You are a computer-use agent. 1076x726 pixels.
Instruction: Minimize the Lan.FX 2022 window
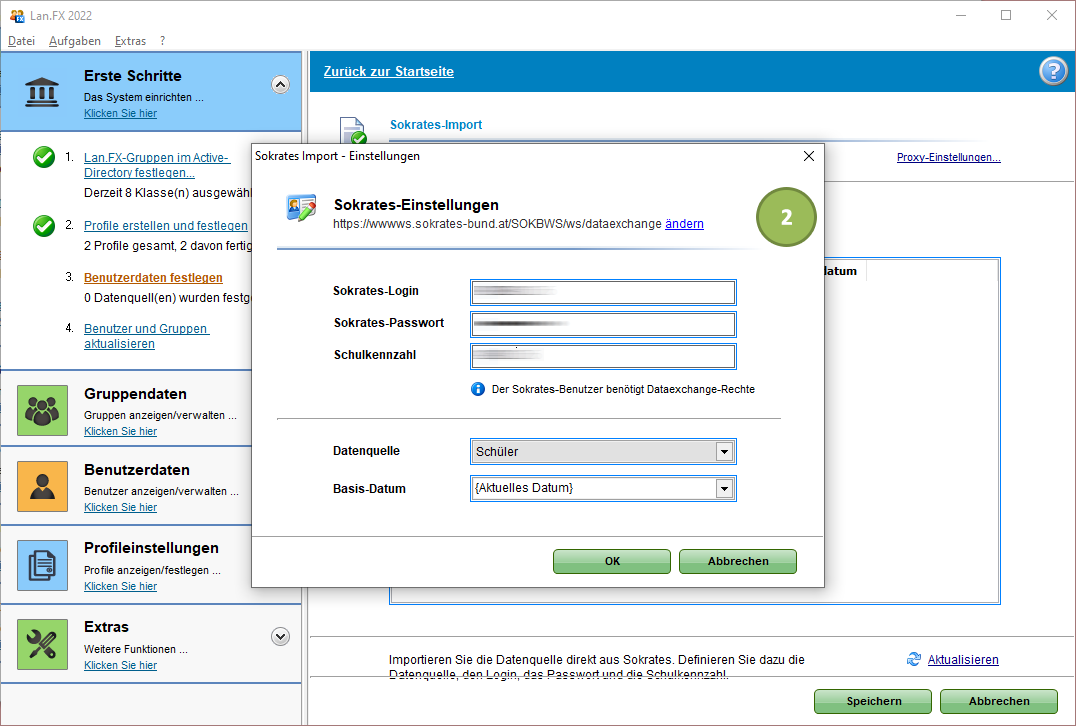point(961,15)
